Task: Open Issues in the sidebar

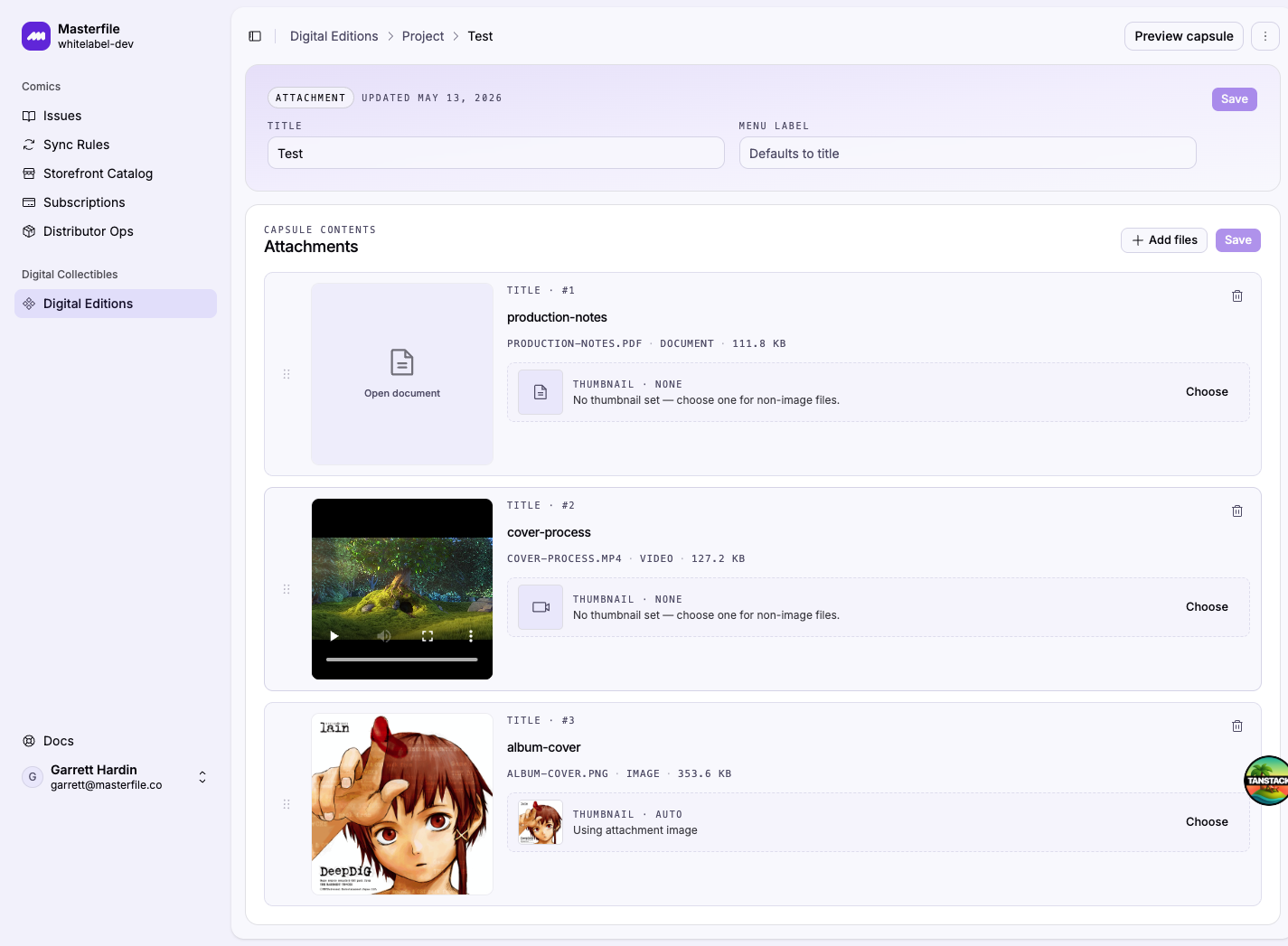Action: pyautogui.click(x=116, y=116)
